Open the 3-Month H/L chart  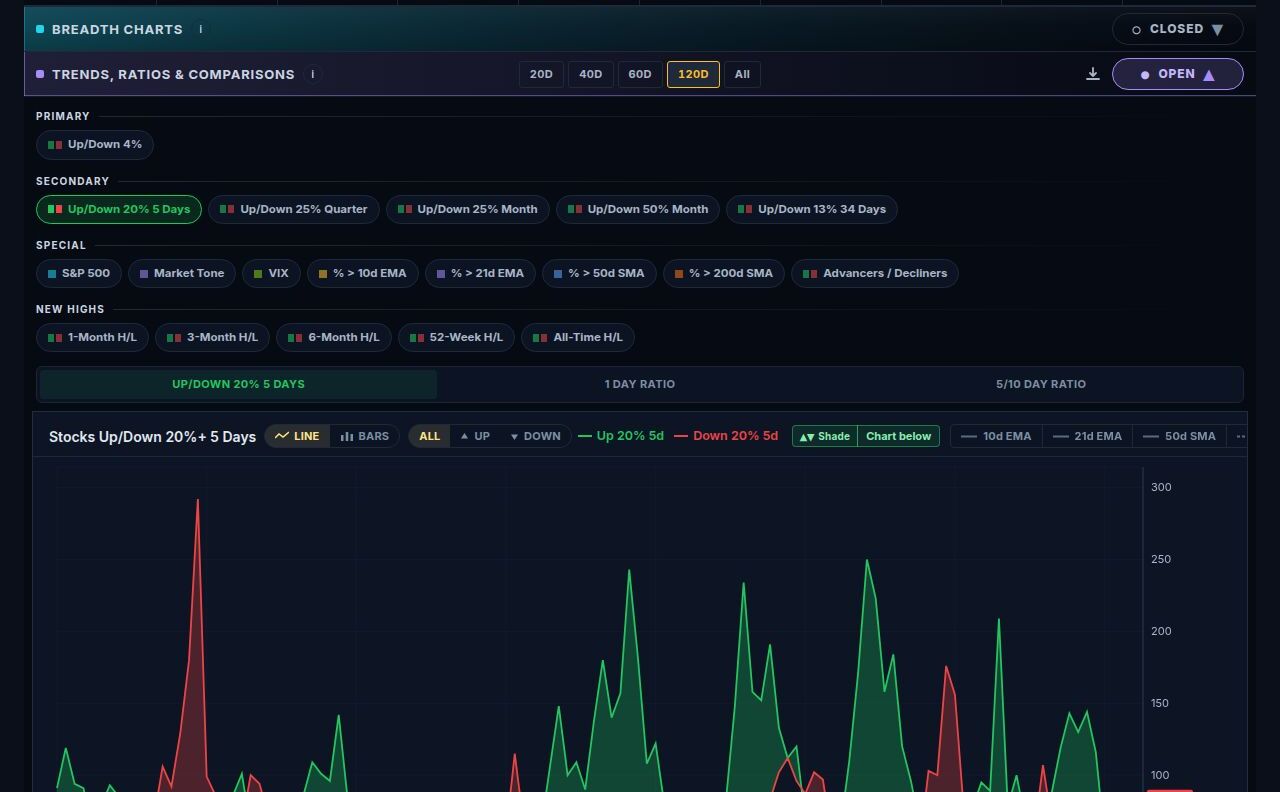tap(213, 337)
